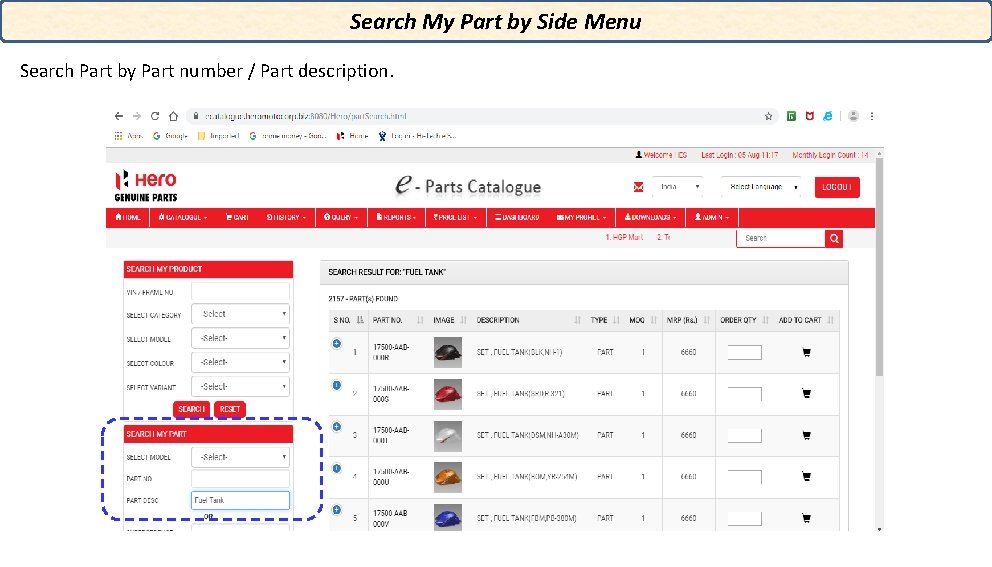The height and width of the screenshot is (567, 992).
Task: Open the CATALOGUE menu
Action: click(183, 217)
